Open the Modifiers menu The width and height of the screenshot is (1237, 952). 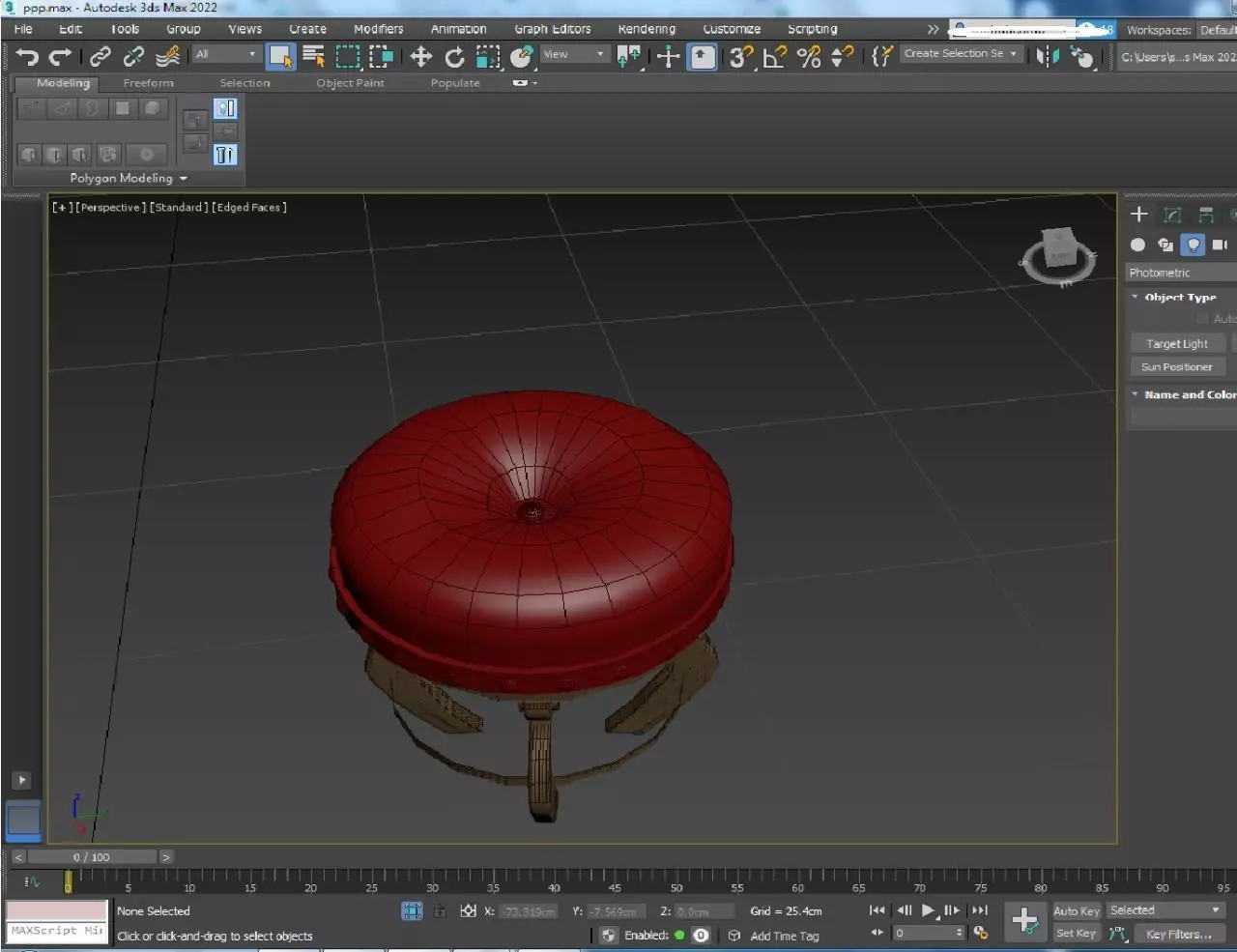[378, 29]
